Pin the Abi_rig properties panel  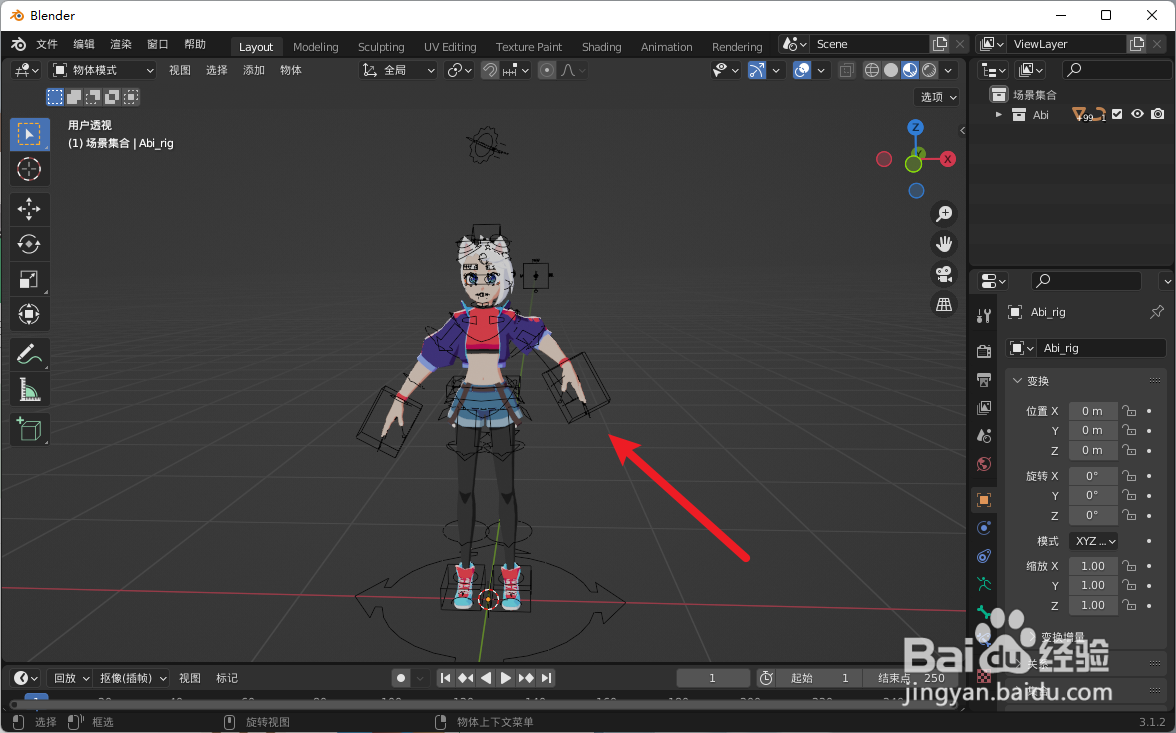(1156, 312)
